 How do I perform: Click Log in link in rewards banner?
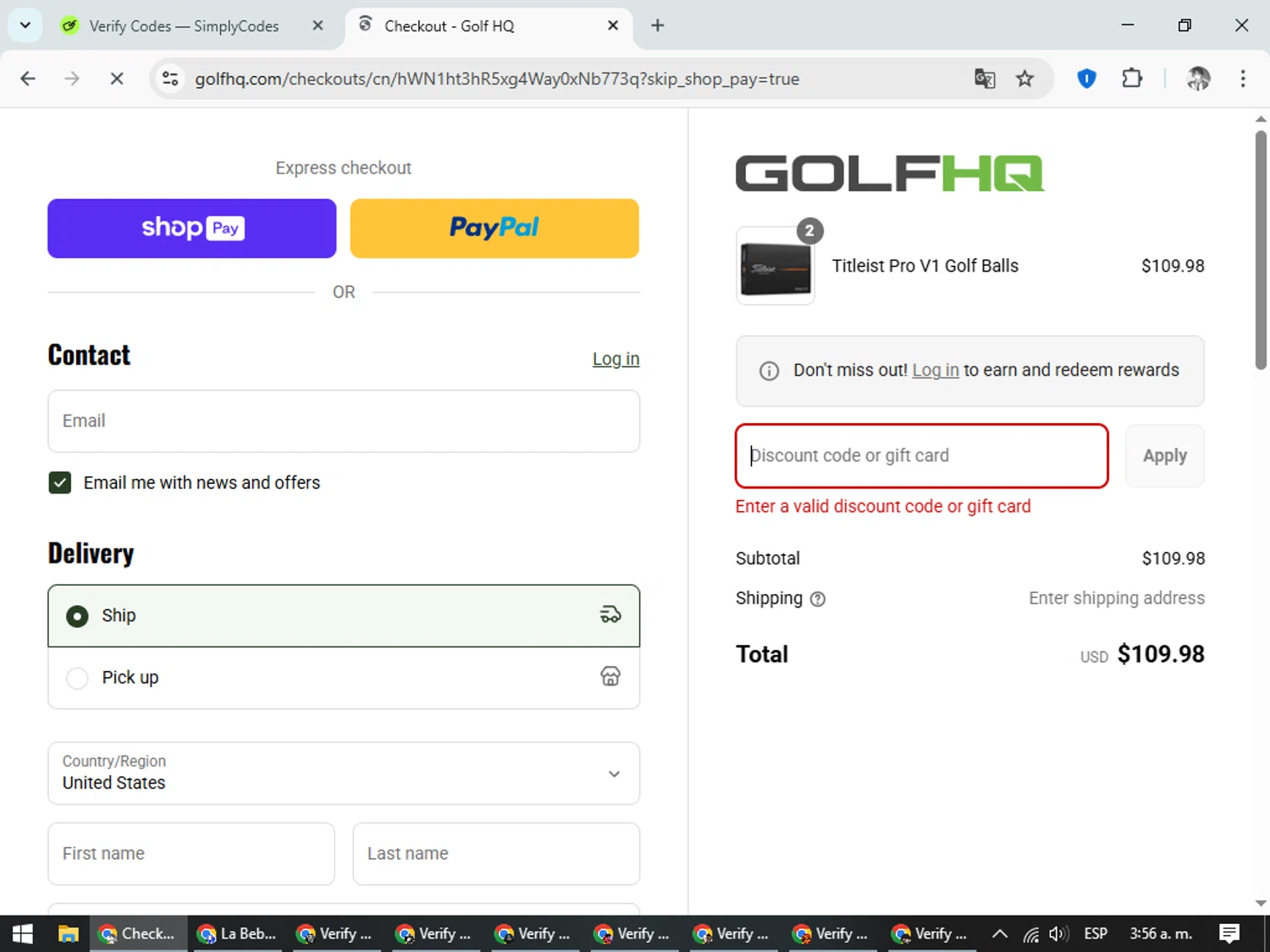coord(936,370)
